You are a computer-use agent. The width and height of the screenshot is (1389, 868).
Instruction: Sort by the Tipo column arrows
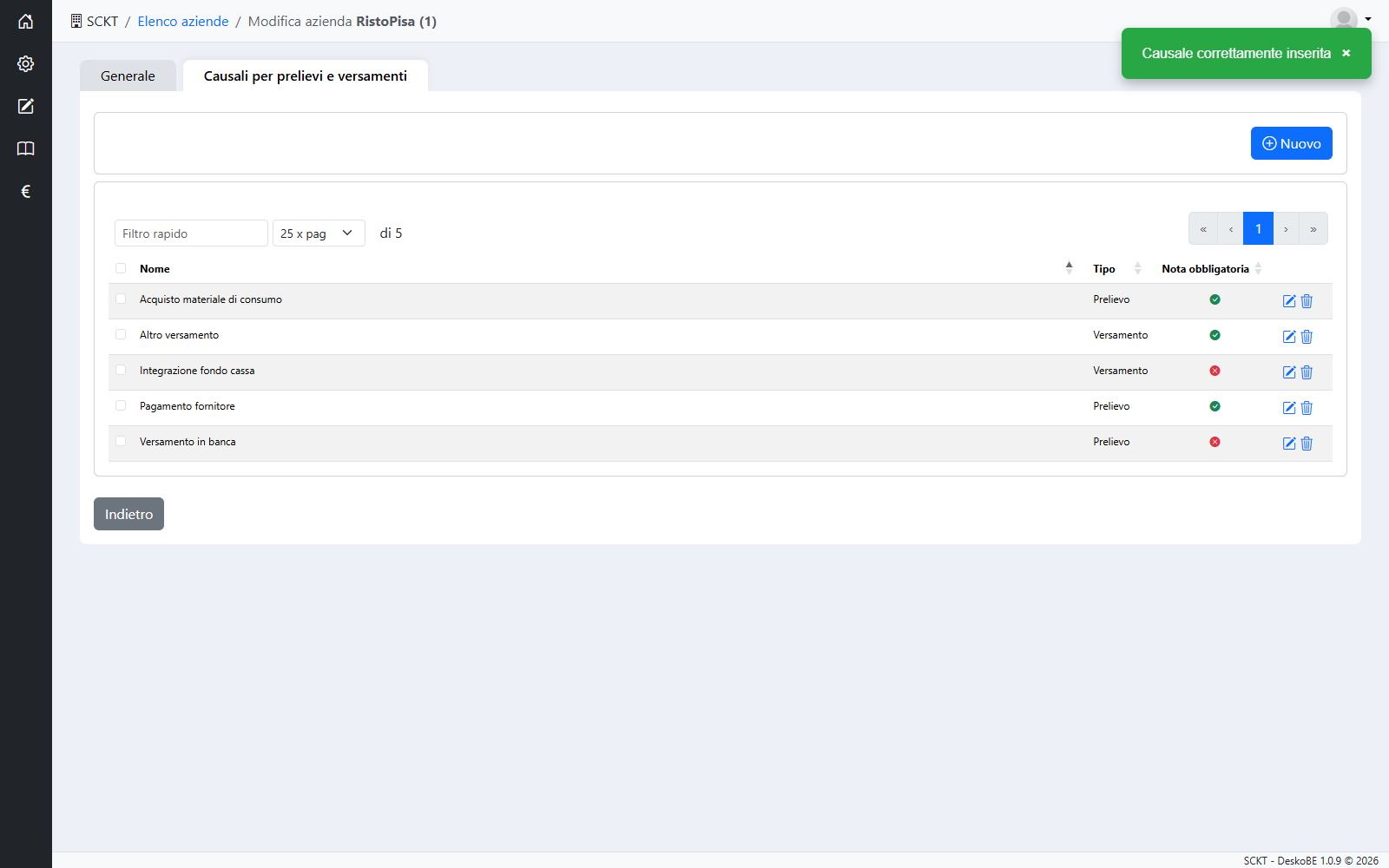tap(1137, 268)
